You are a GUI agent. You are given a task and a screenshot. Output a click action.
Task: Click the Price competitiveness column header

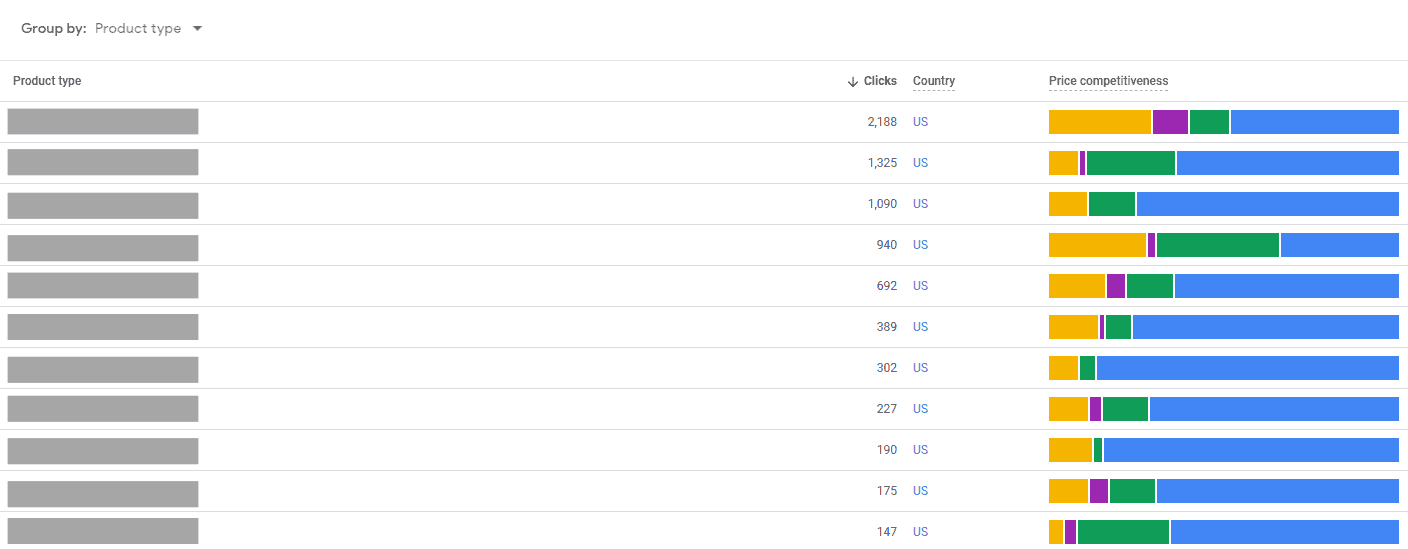(x=1108, y=81)
